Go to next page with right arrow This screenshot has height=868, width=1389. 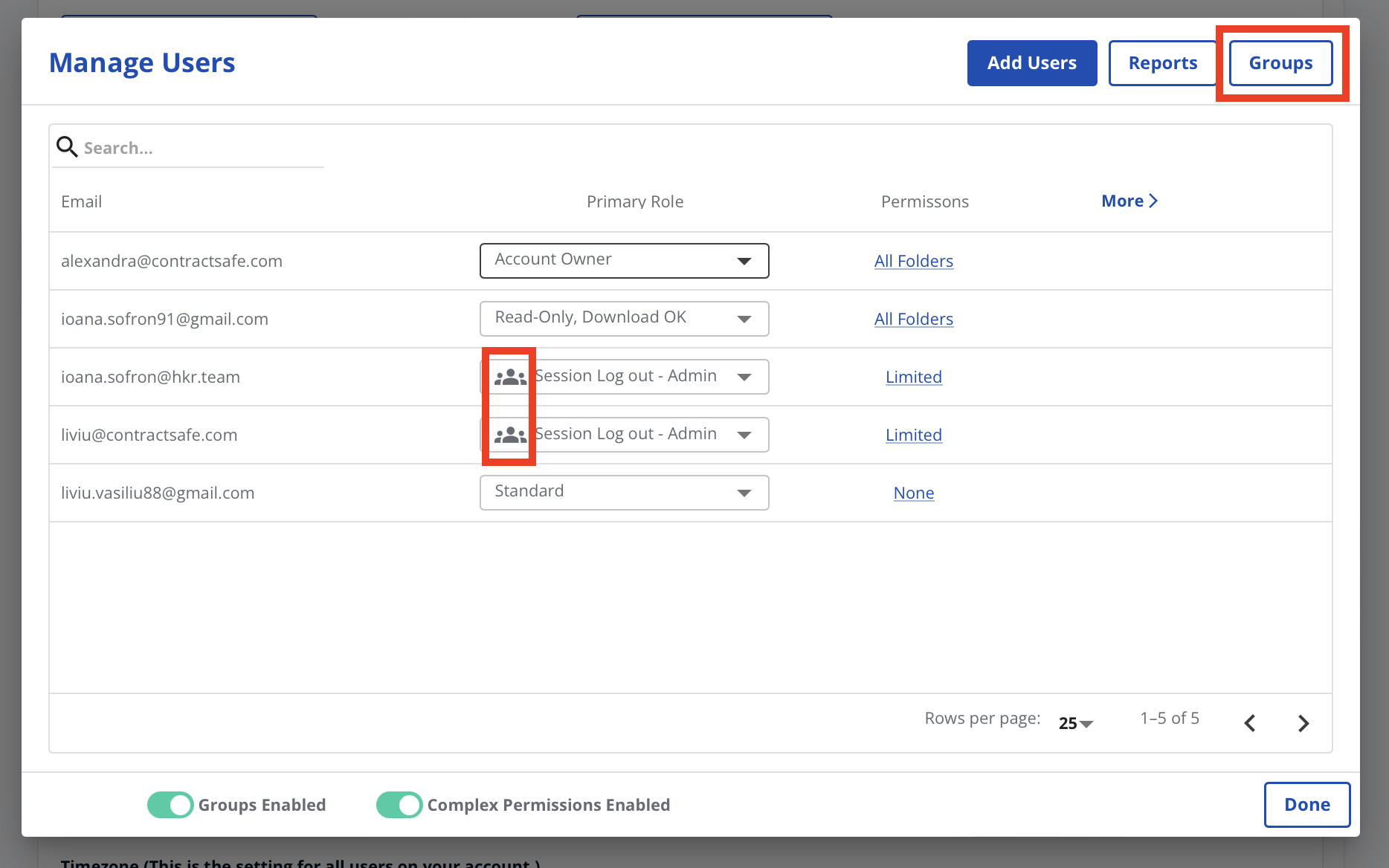(x=1303, y=722)
